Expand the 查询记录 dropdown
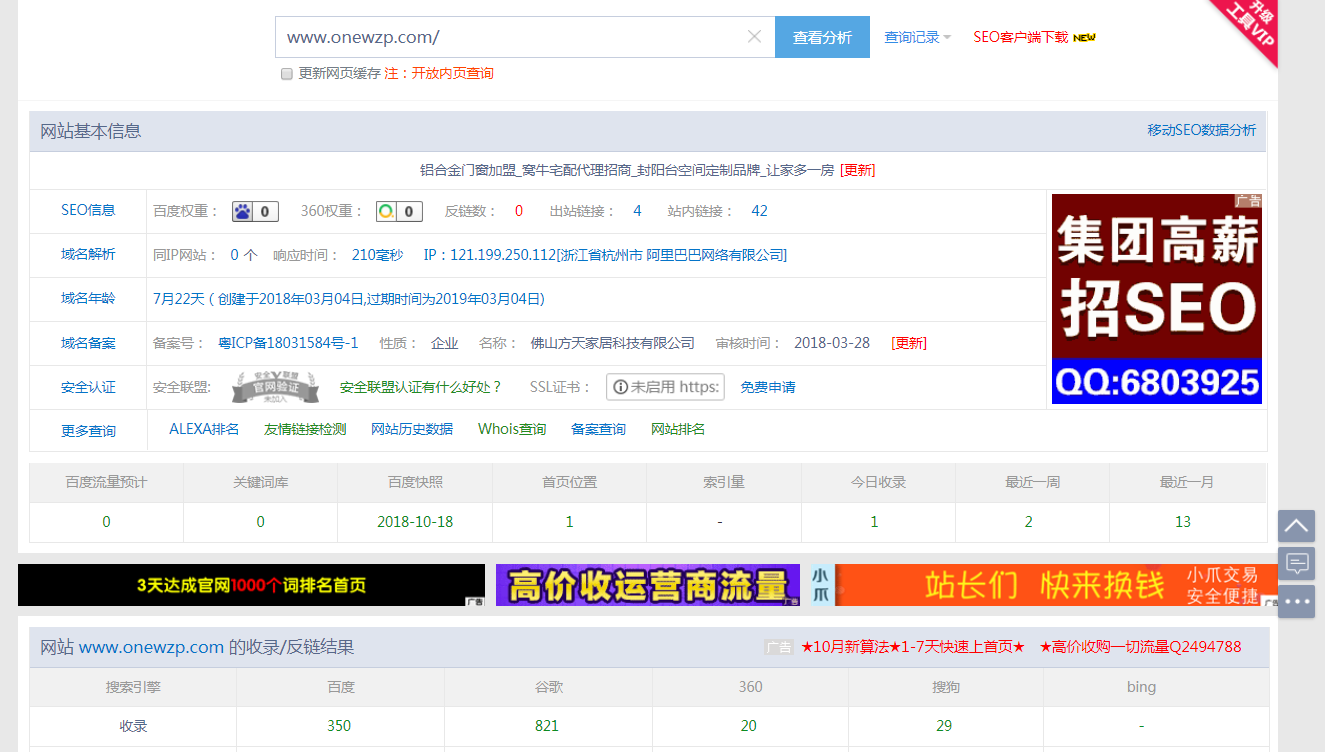 click(x=917, y=37)
